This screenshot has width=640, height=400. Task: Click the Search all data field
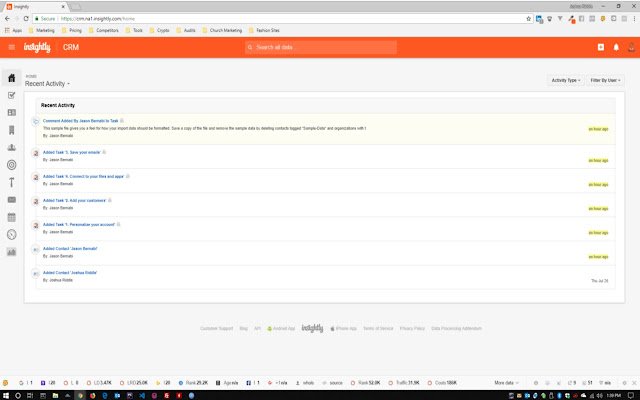321,47
